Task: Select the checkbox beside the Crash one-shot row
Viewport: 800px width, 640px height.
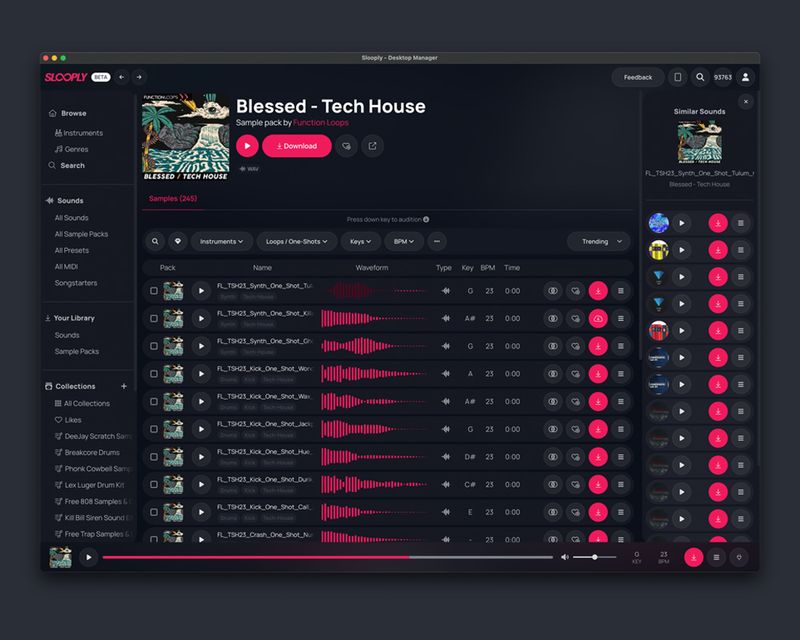Action: point(155,540)
